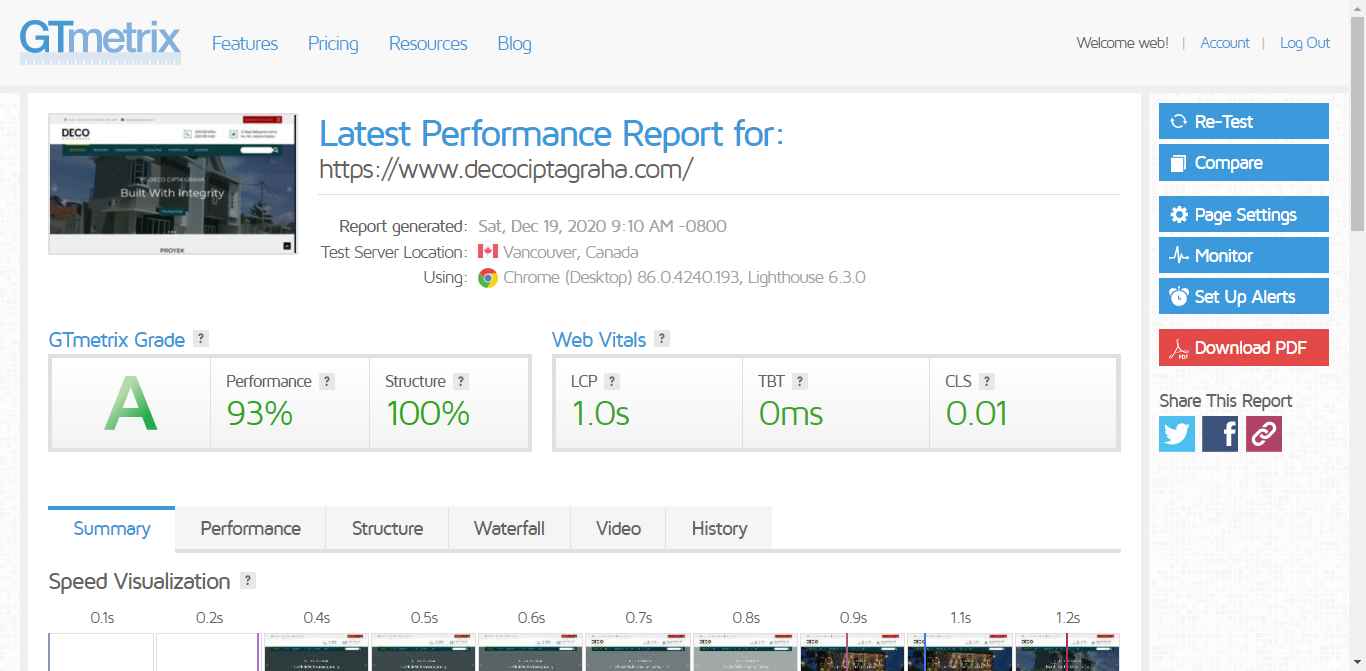The image size is (1366, 671).
Task: Open Page Settings
Action: 1244,215
